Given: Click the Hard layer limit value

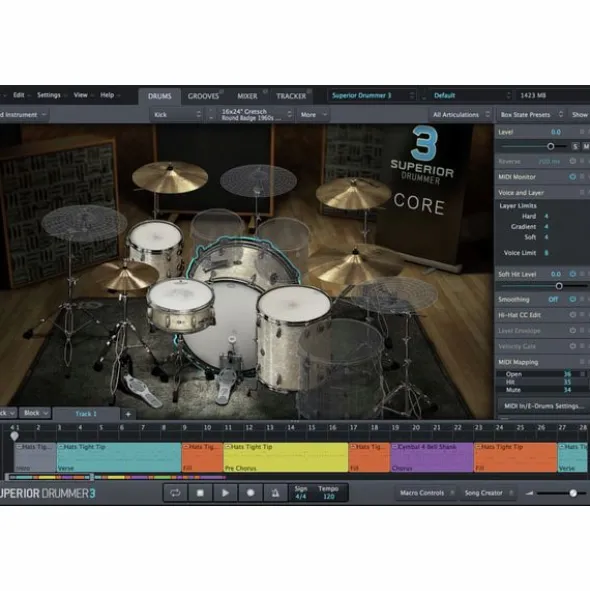Looking at the screenshot, I should pyautogui.click(x=546, y=216).
